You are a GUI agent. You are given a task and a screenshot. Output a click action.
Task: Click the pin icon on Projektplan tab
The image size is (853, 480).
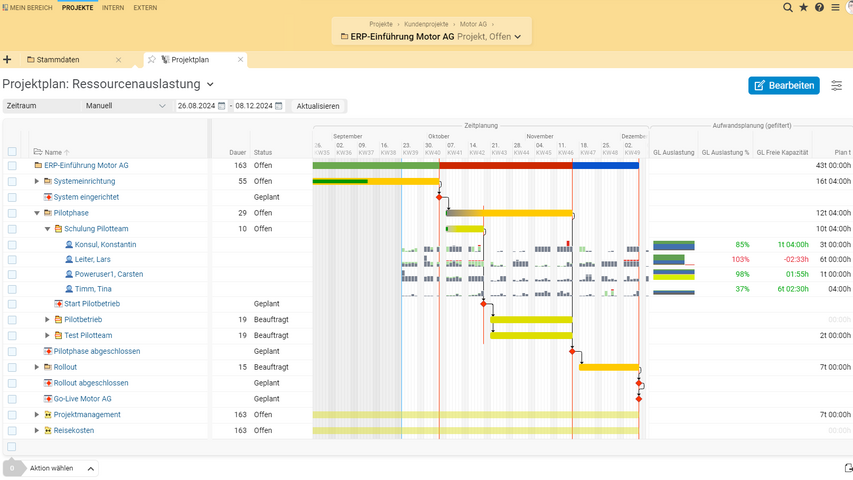tap(152, 60)
